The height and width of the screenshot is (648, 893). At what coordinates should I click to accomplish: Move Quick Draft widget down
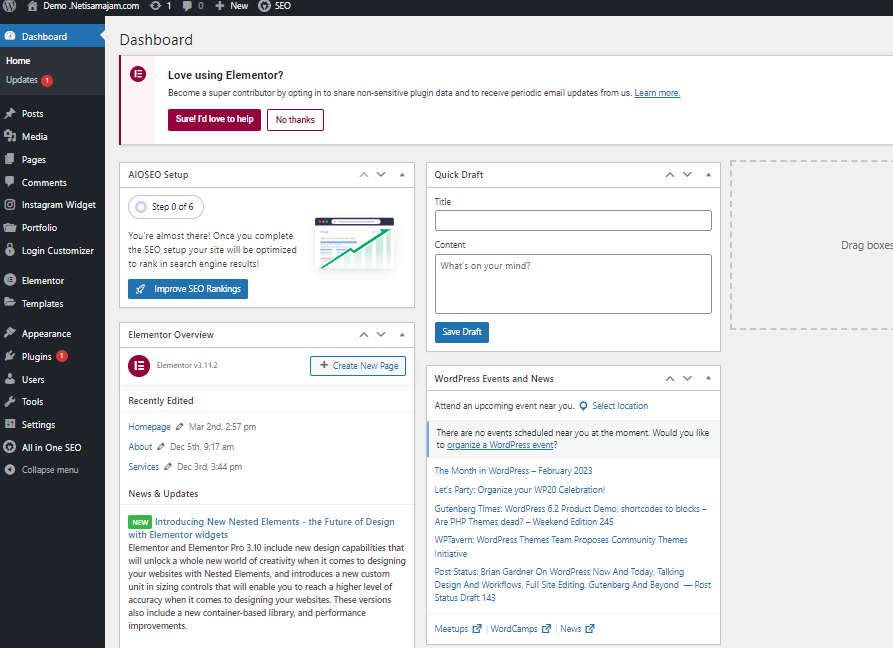click(x=687, y=175)
